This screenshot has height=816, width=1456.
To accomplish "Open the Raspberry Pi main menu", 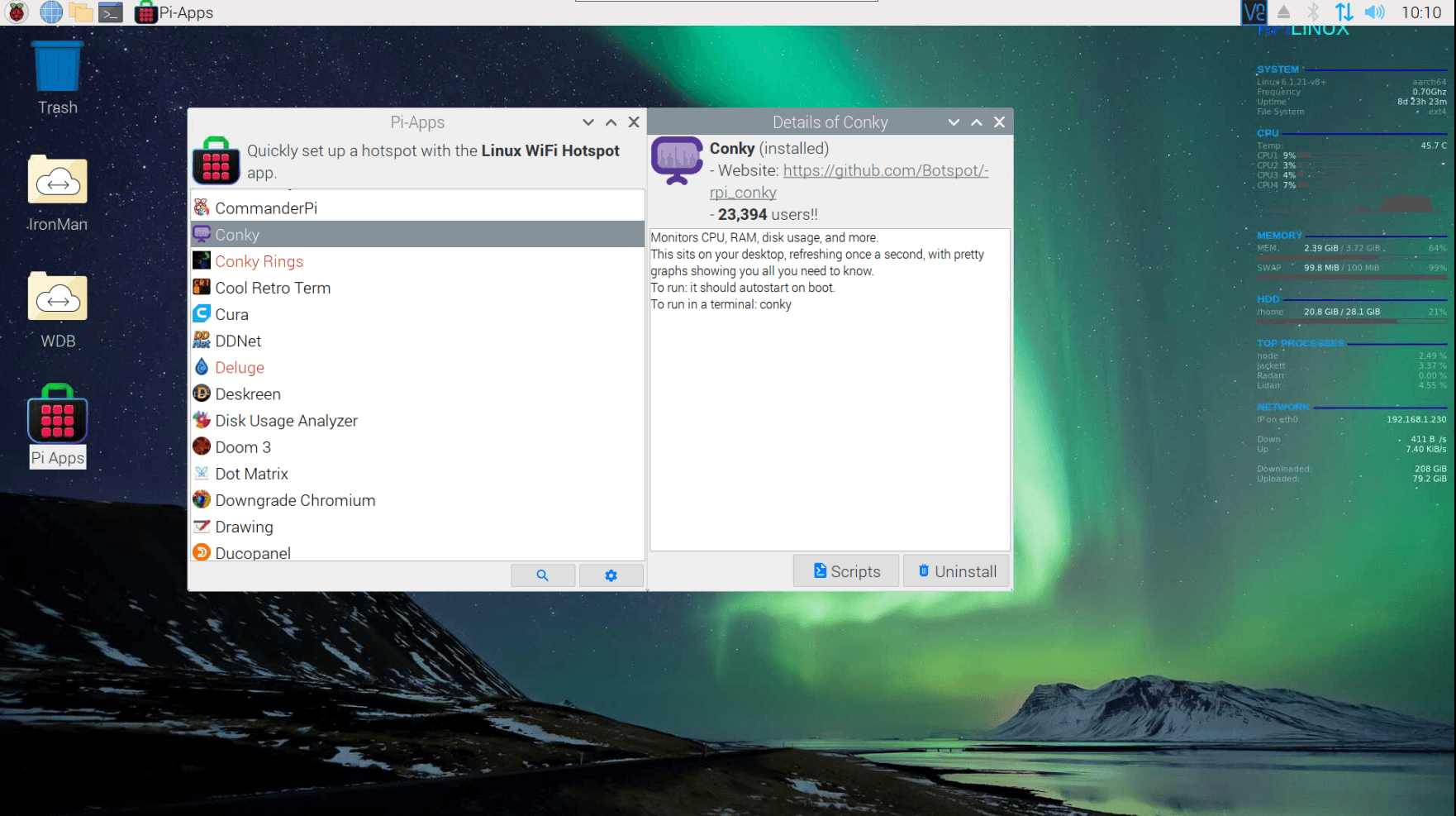I will 17,12.
